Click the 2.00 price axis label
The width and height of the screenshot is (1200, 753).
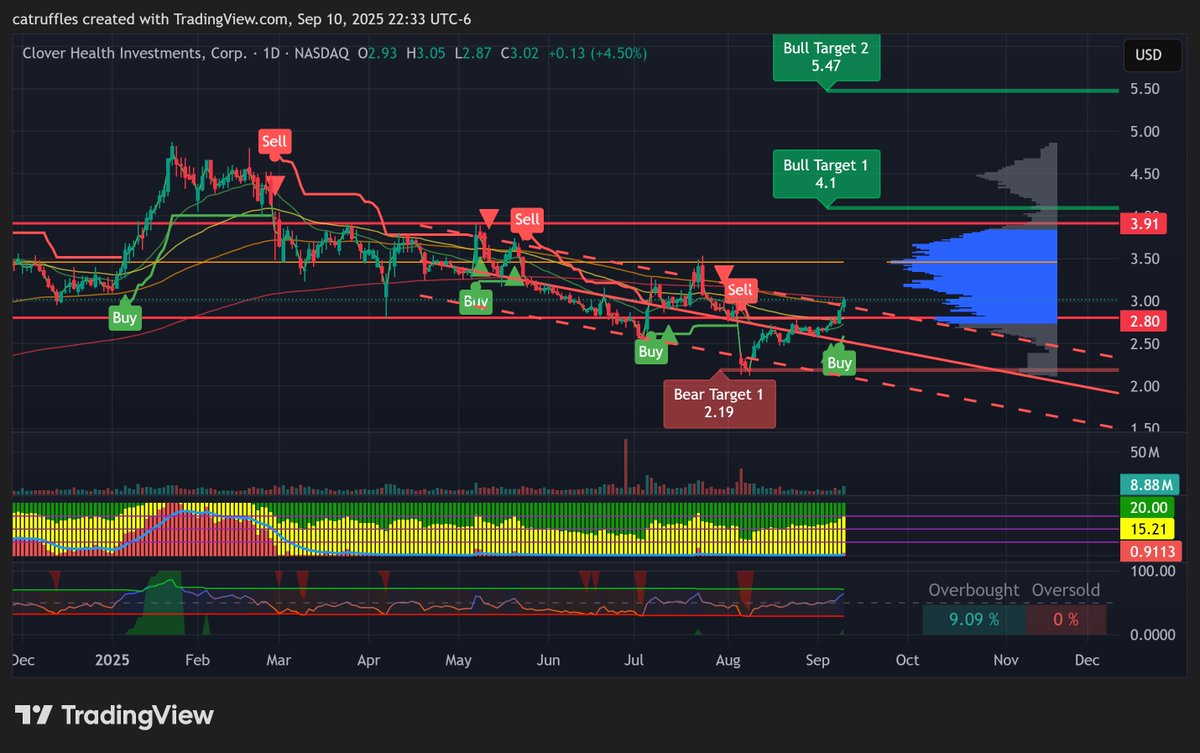(x=1144, y=386)
